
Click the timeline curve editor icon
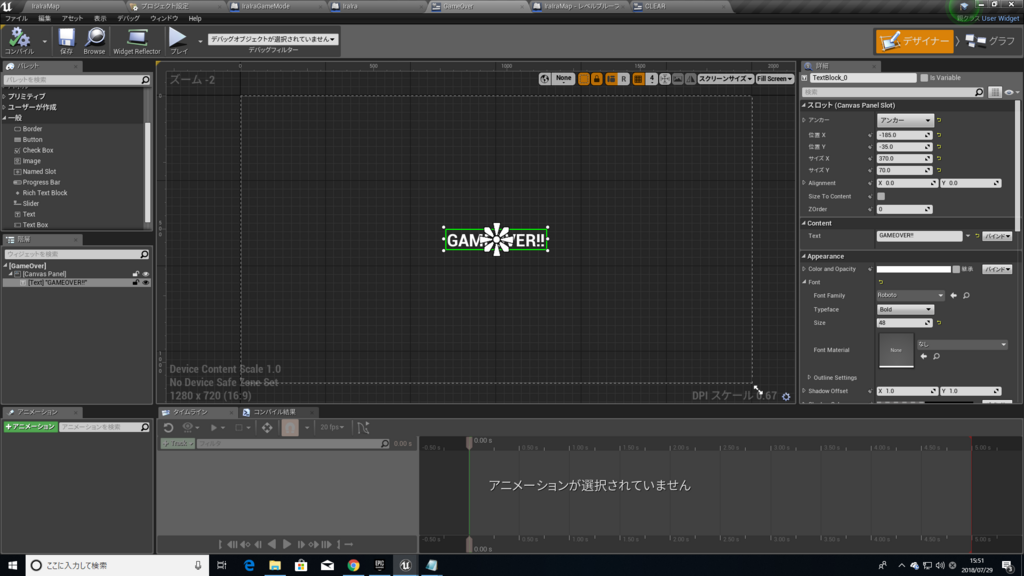point(363,428)
